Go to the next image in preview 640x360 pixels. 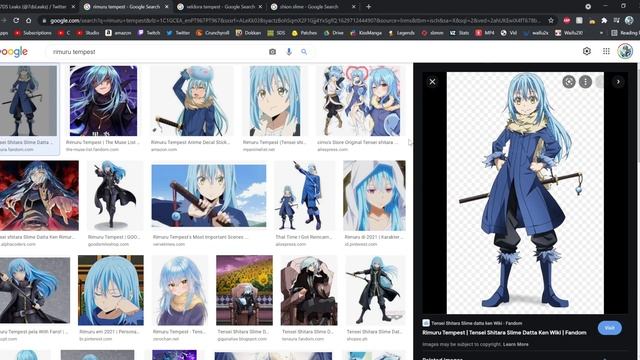pos(618,82)
